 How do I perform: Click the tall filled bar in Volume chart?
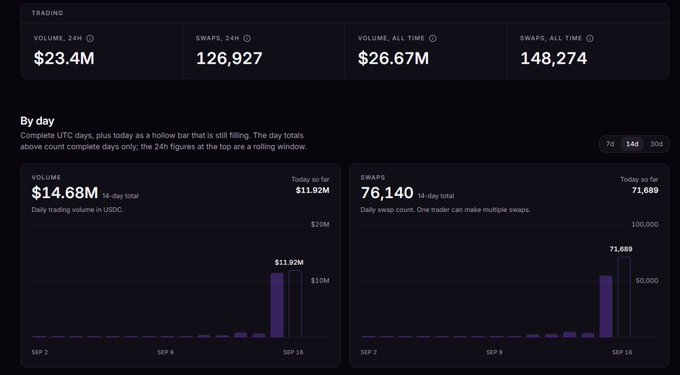point(277,305)
